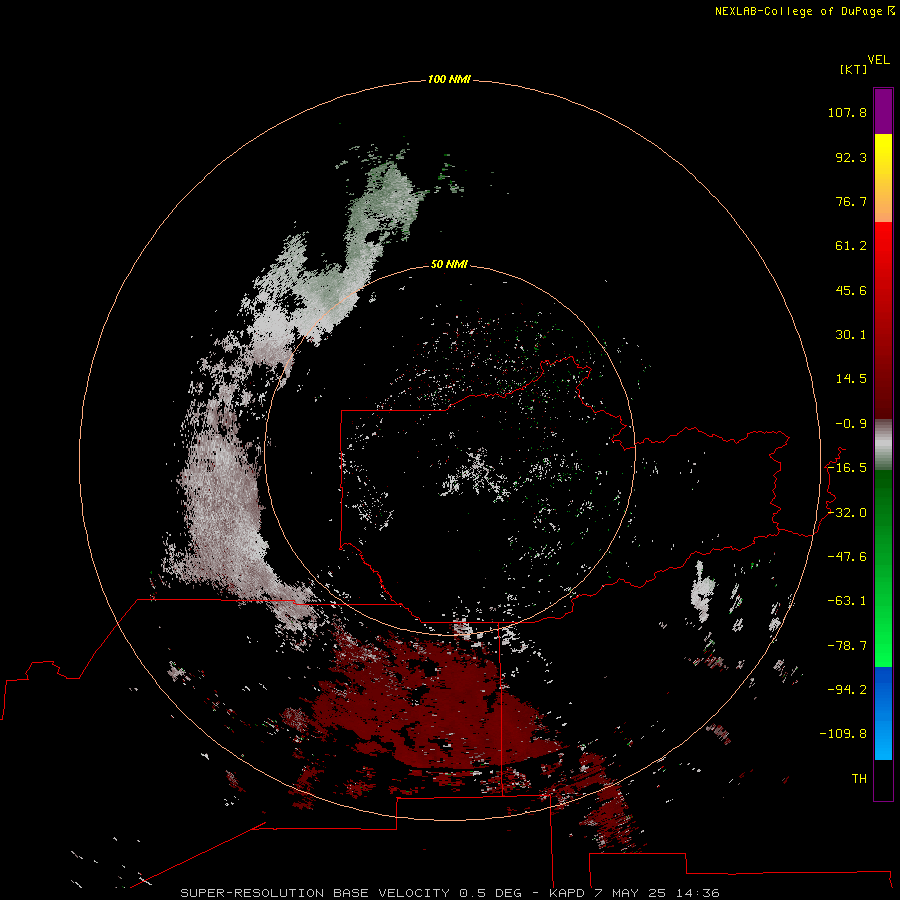
Task: Click the [KT] units label
Action: click(853, 69)
